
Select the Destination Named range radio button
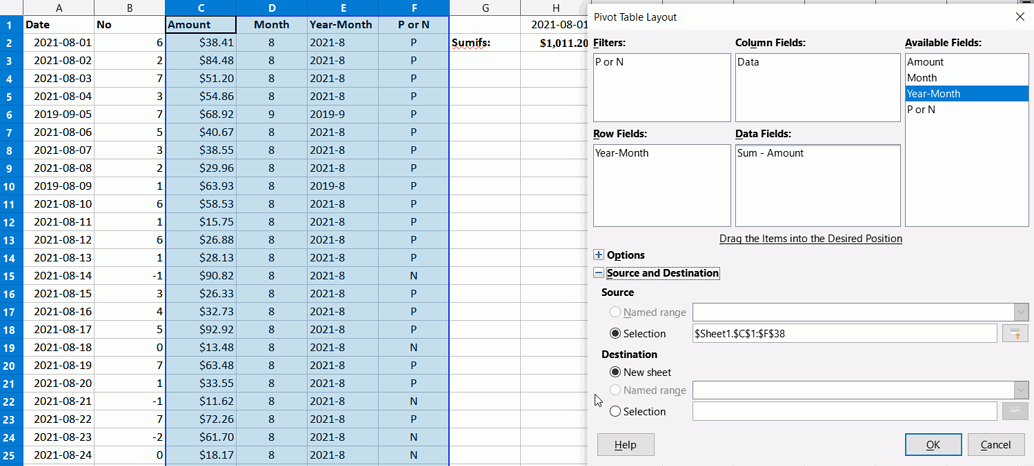(615, 390)
